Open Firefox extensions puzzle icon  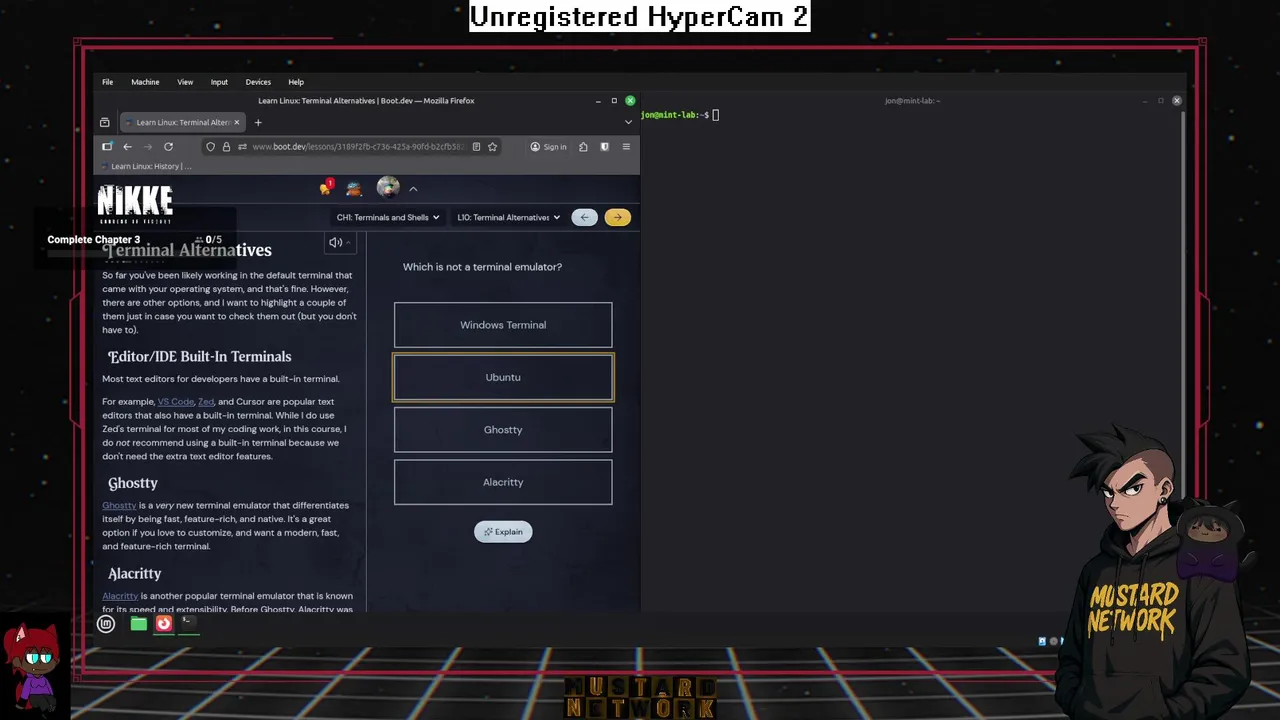coord(583,147)
